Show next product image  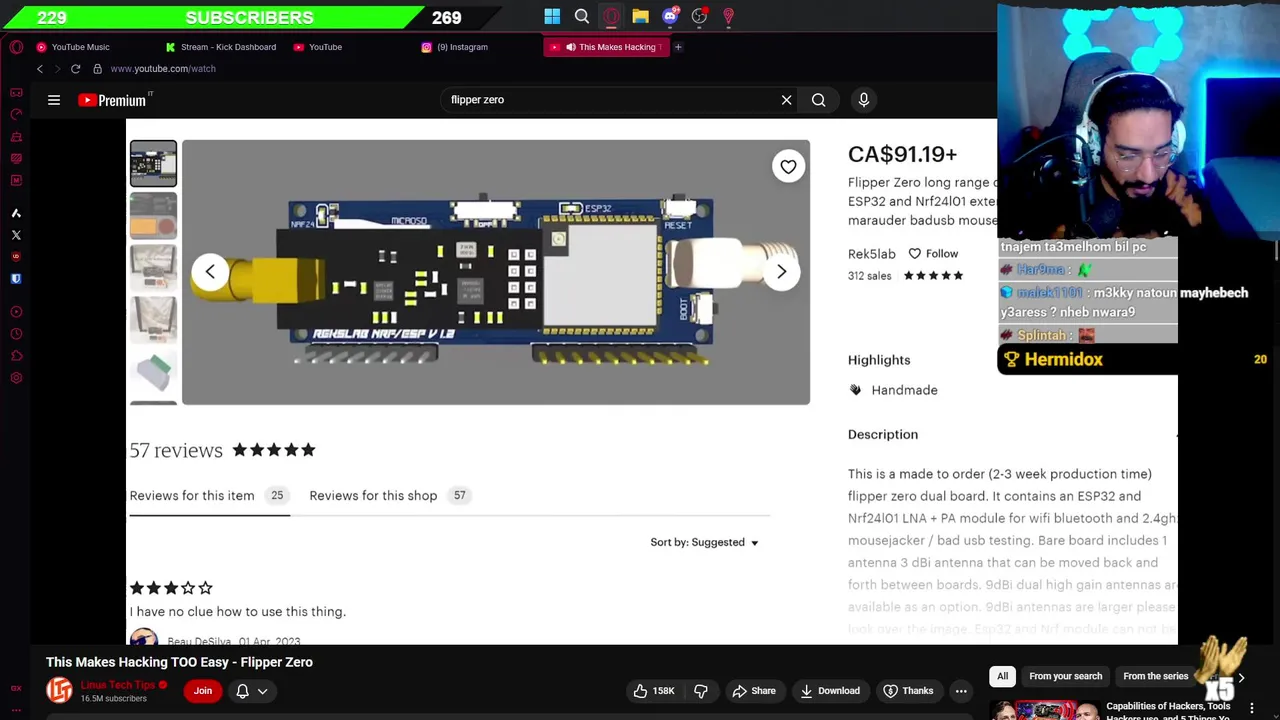782,272
